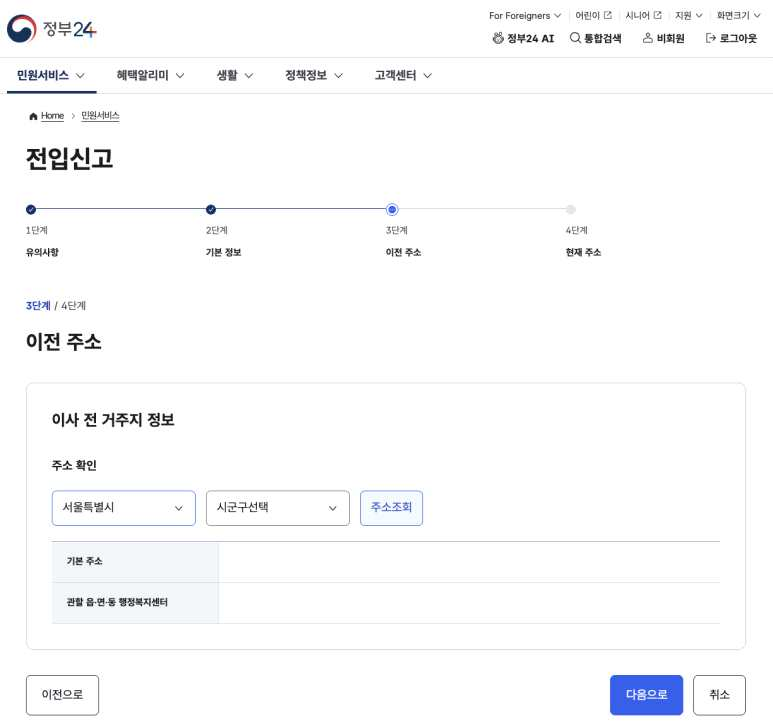
Task: Open the 시니어 external site link
Action: (643, 15)
